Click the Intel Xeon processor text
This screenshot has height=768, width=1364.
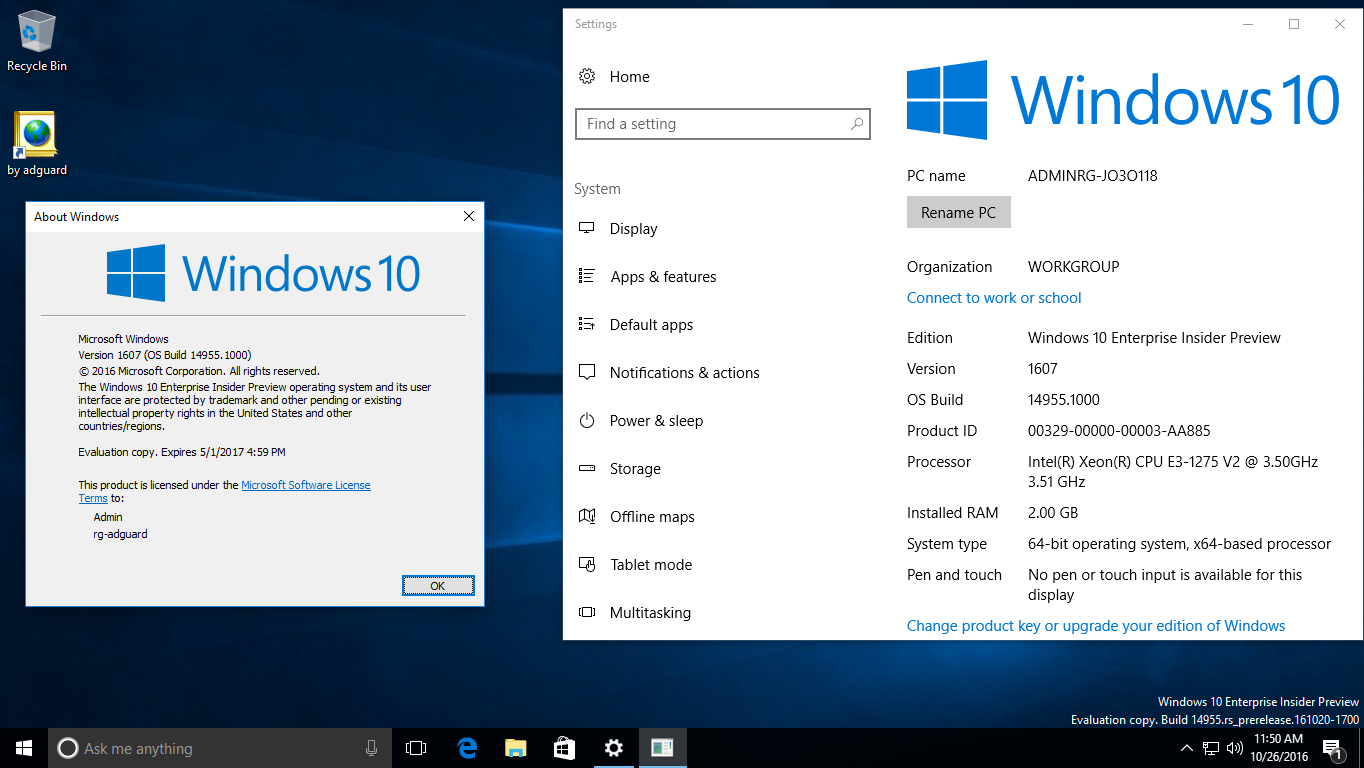(x=1173, y=472)
